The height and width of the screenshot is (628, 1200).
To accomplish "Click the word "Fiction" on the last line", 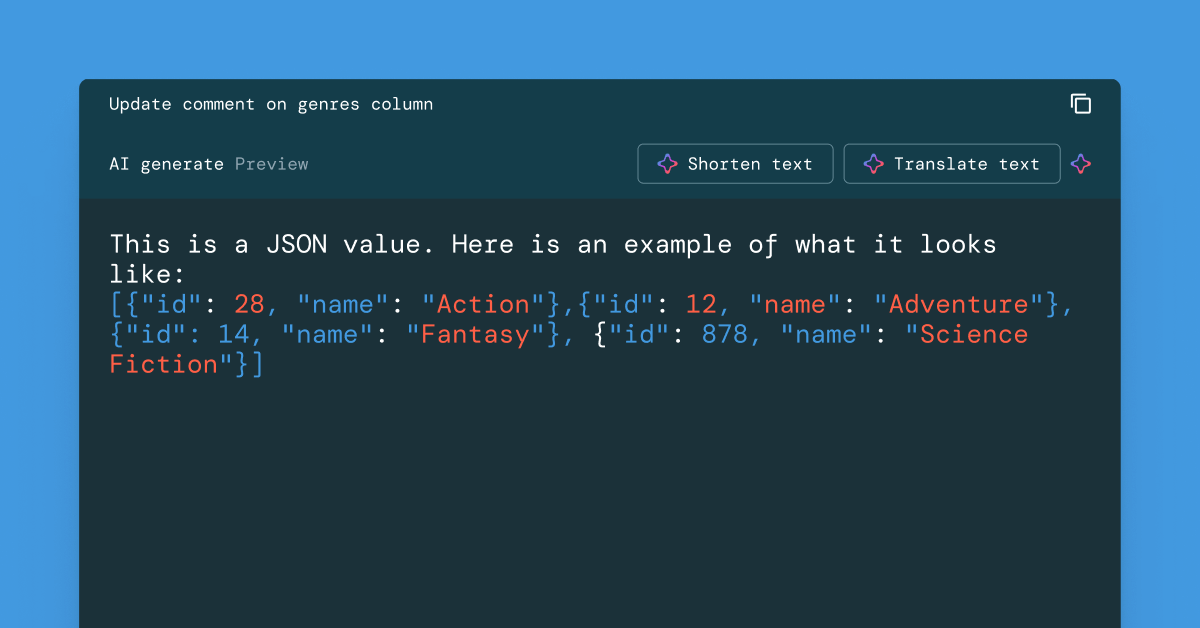I will (x=163, y=364).
